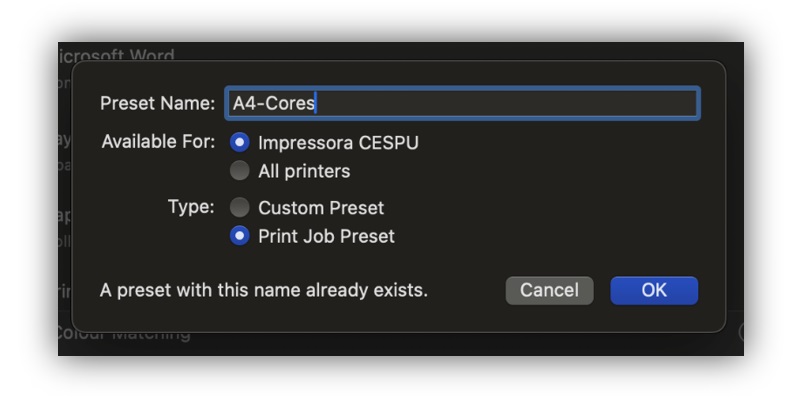Viewport: 796px width, 413px height.
Task: Click the Colour Matching section behind the dialog
Action: pos(124,335)
